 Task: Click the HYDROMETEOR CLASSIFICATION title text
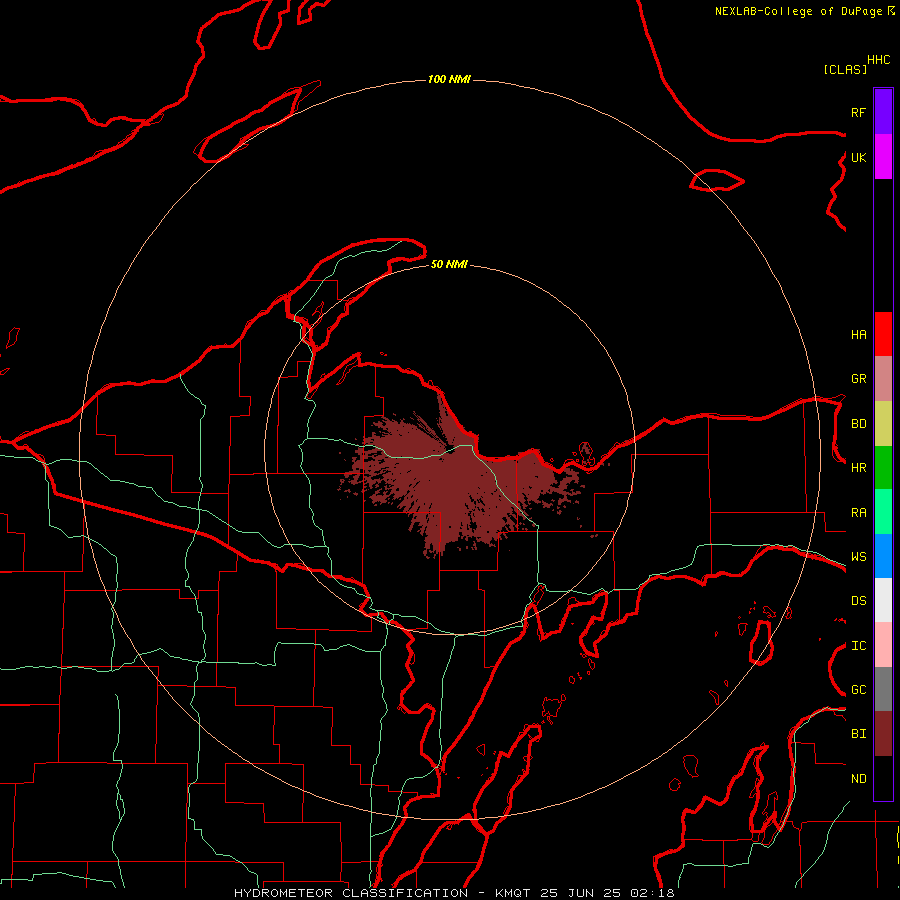[x=351, y=893]
